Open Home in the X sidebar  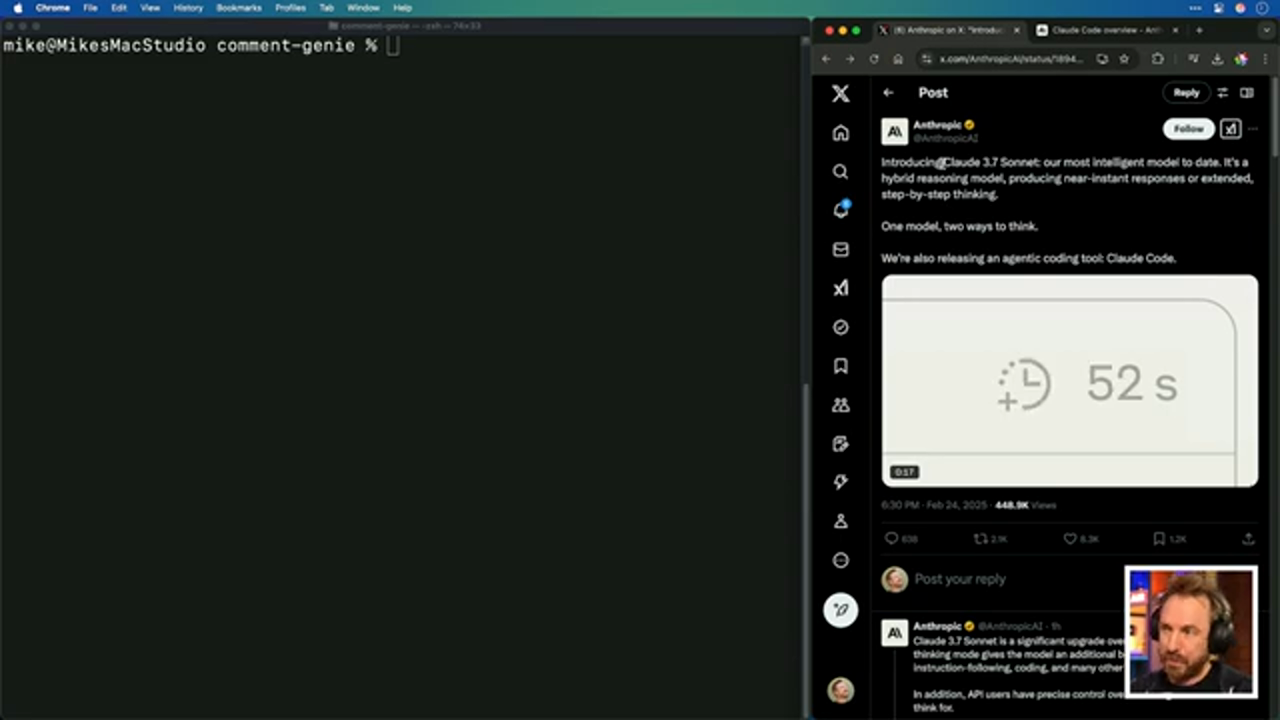(841, 133)
